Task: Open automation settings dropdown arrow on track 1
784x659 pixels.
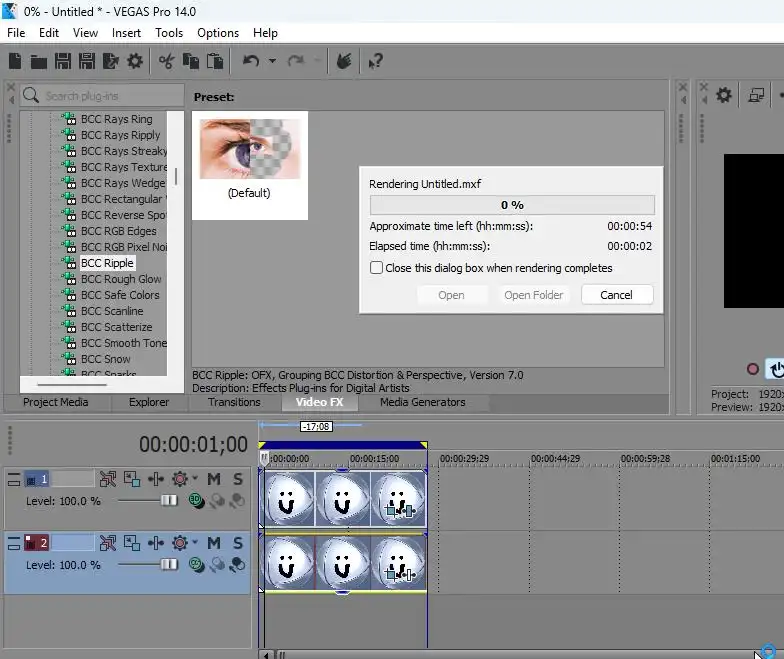Action: click(195, 478)
